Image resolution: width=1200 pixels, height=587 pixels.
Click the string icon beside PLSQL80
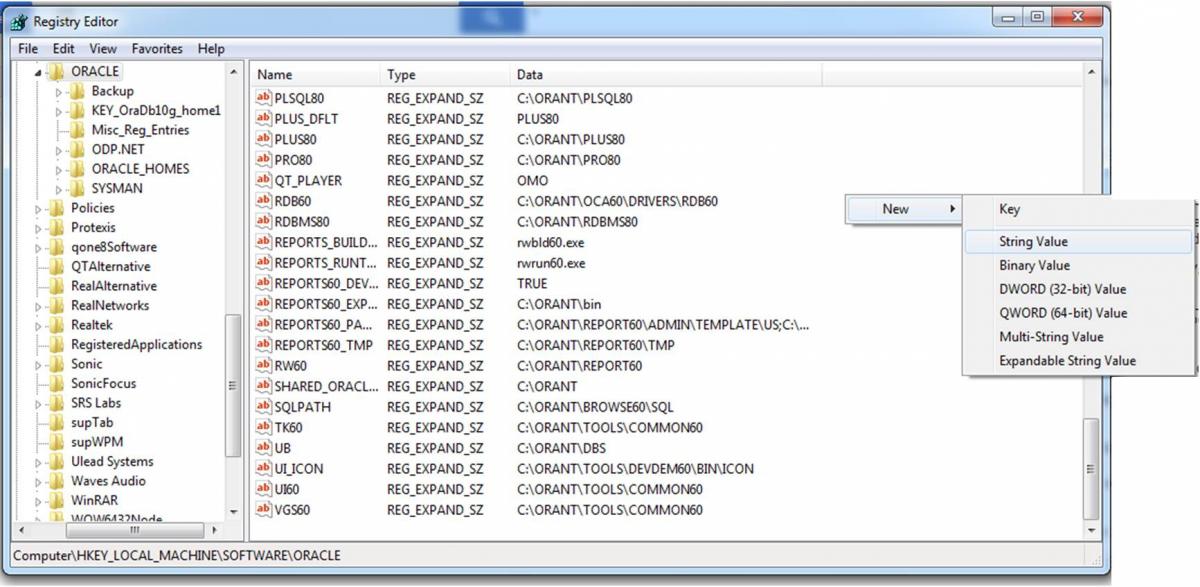coord(264,98)
